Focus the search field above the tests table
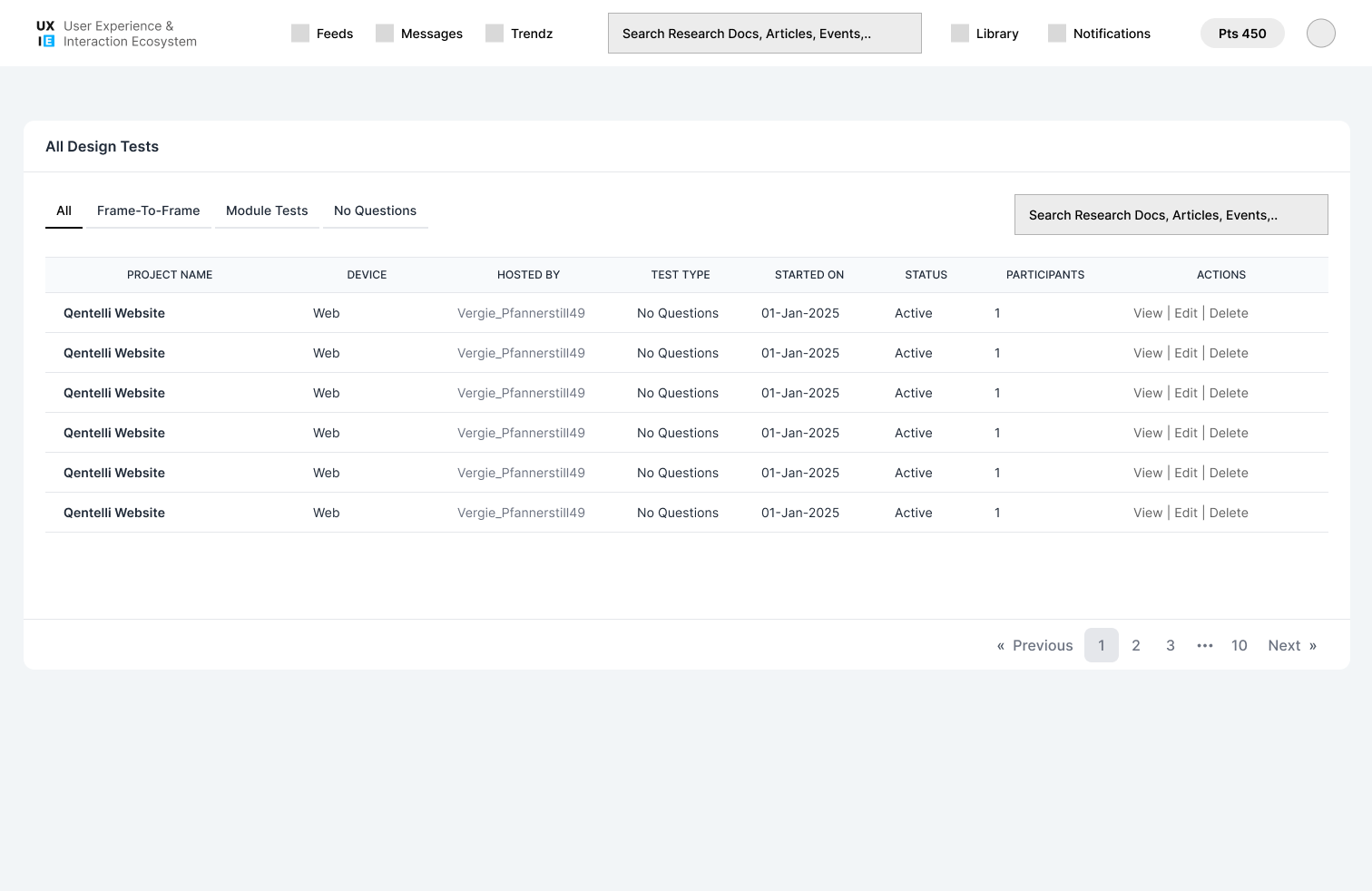The width and height of the screenshot is (1372, 891). 1171,215
